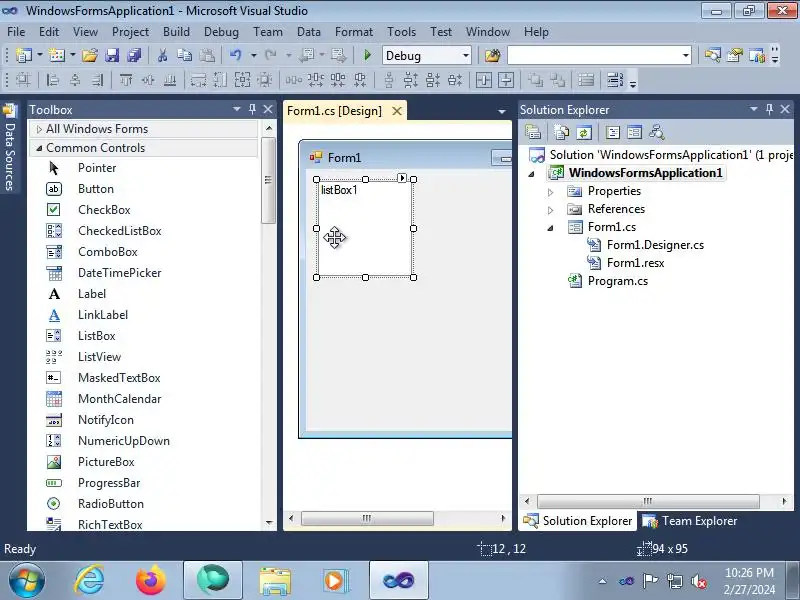The image size is (800, 600).
Task: Click Center Vertically layout icon
Action: point(506,80)
